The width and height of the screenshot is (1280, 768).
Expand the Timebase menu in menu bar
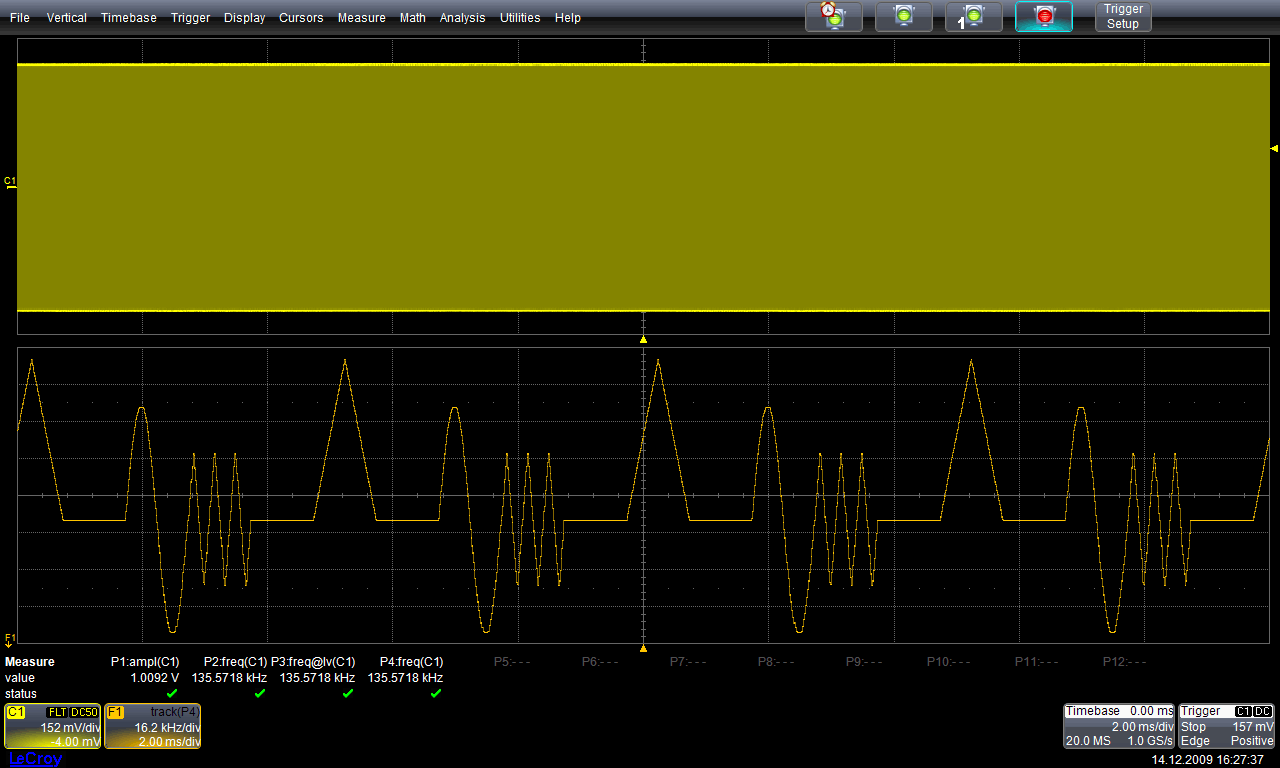[128, 18]
